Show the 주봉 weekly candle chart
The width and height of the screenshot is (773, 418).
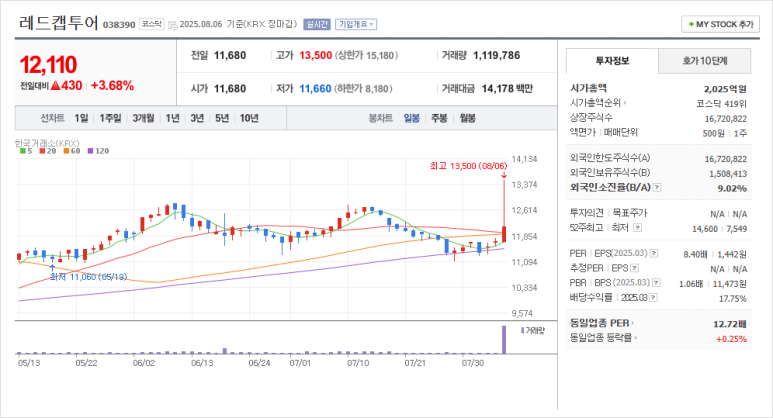click(x=439, y=118)
